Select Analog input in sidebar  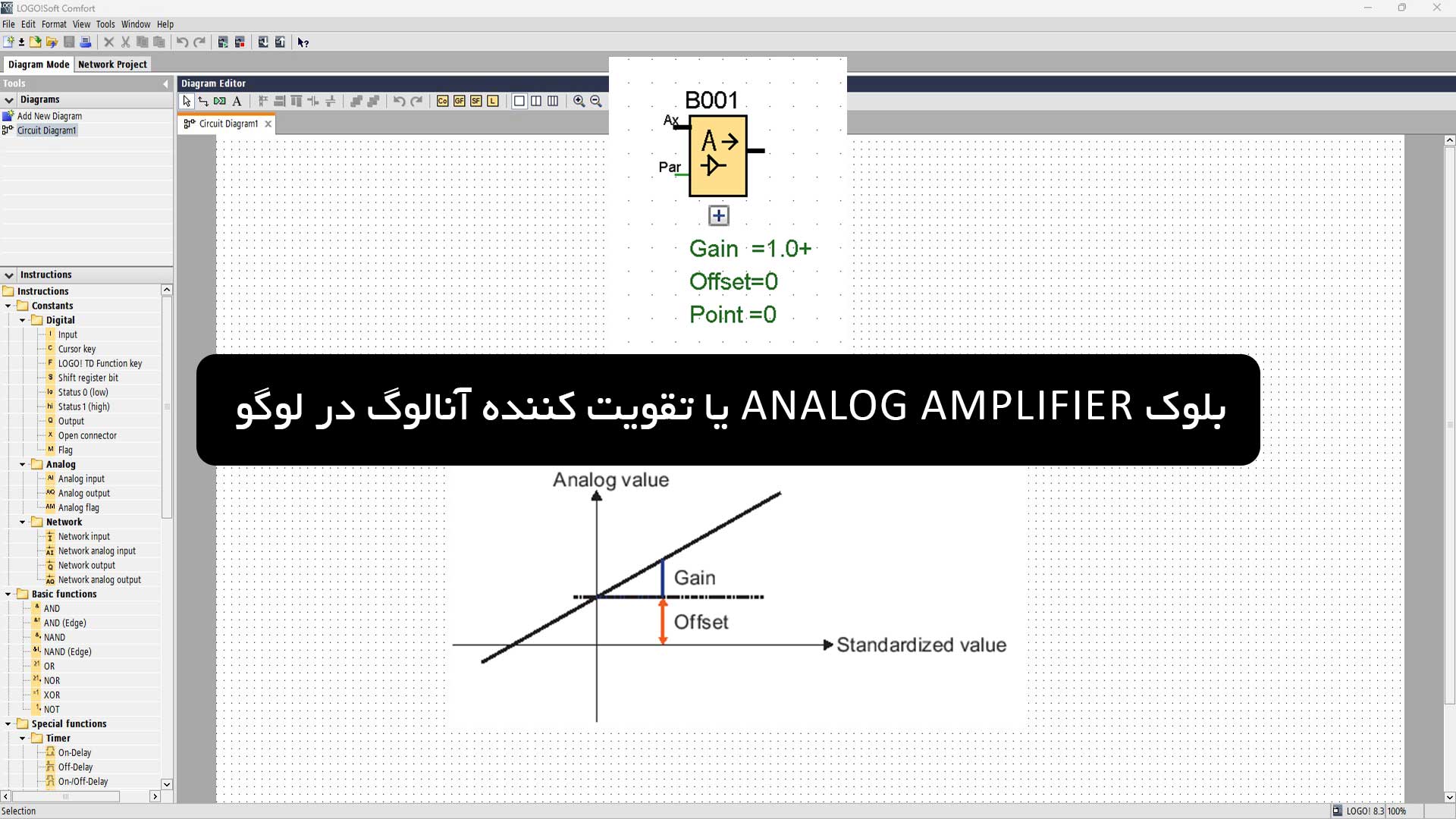pos(80,478)
